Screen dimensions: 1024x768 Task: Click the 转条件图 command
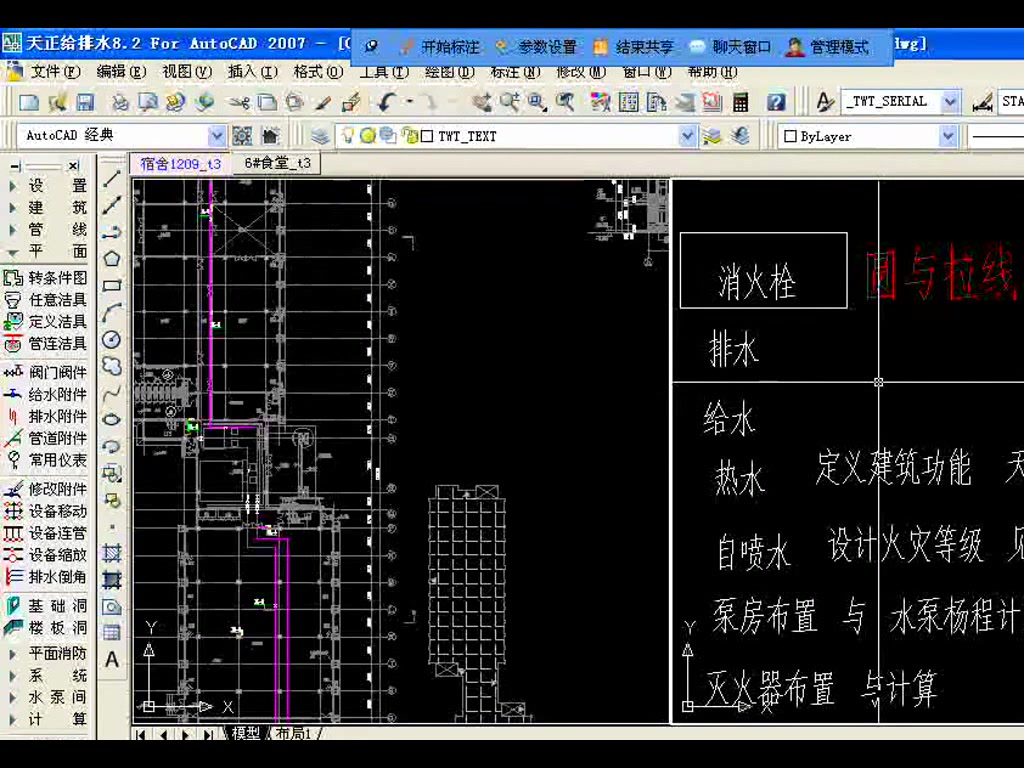click(x=45, y=278)
